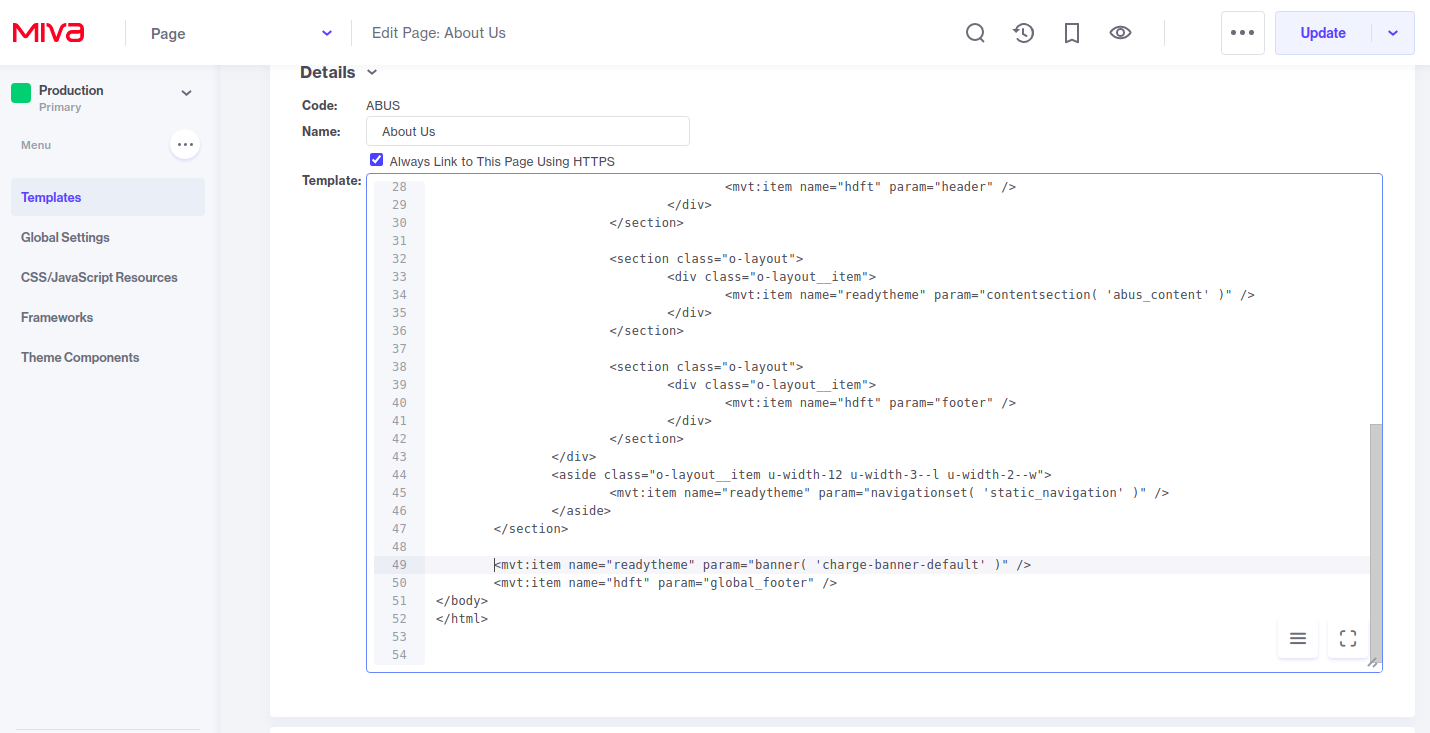
Task: Click the eye preview icon
Action: click(x=1120, y=33)
